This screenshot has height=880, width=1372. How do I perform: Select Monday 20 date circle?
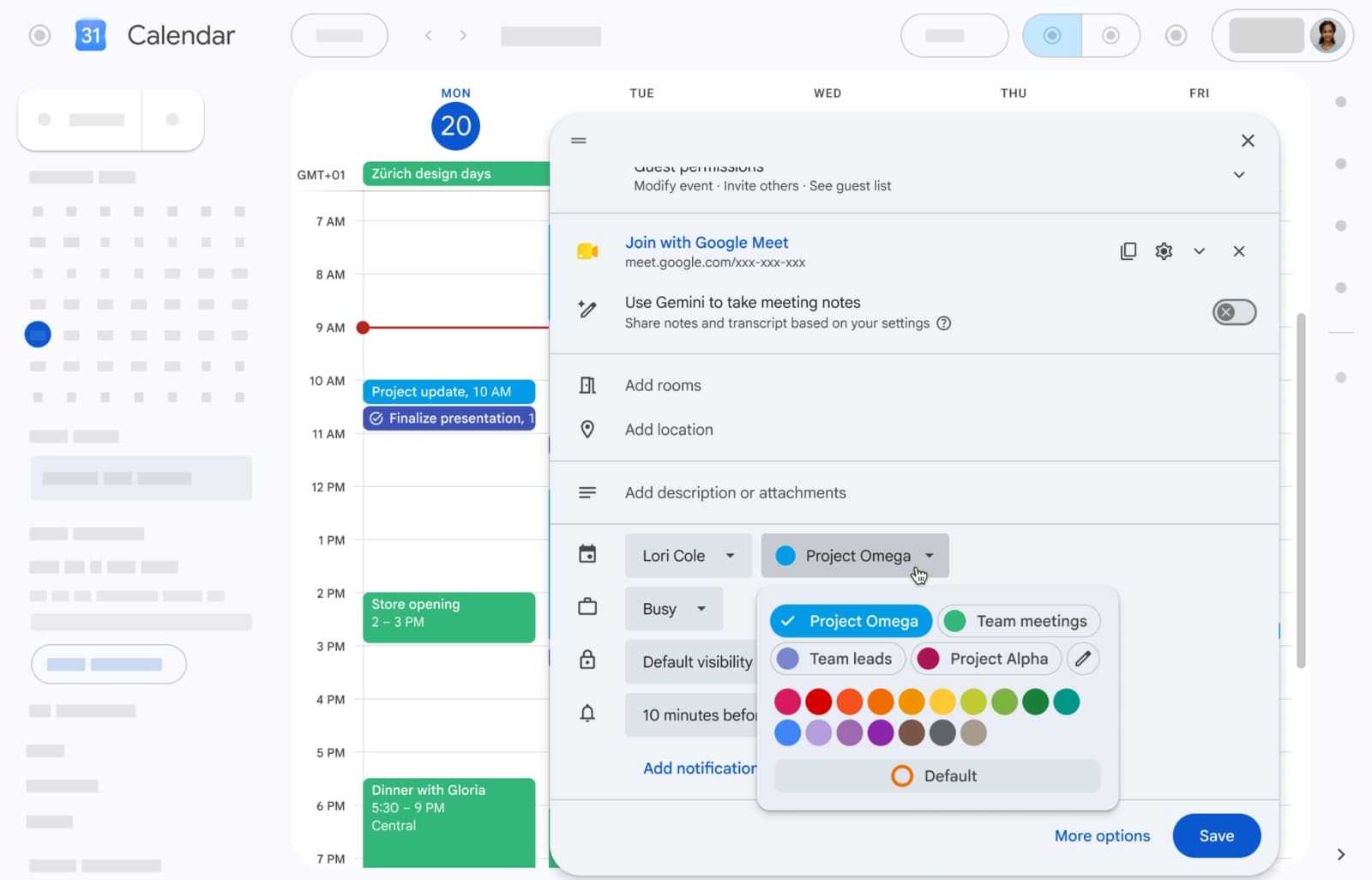point(455,126)
